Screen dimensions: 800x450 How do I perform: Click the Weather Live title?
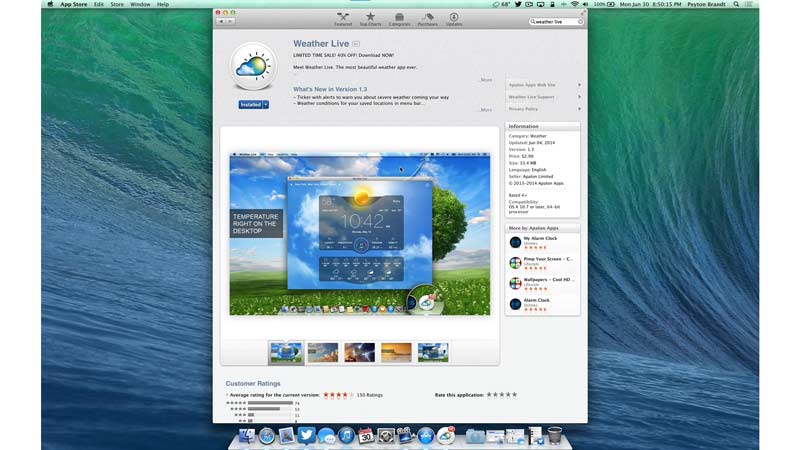pos(321,44)
